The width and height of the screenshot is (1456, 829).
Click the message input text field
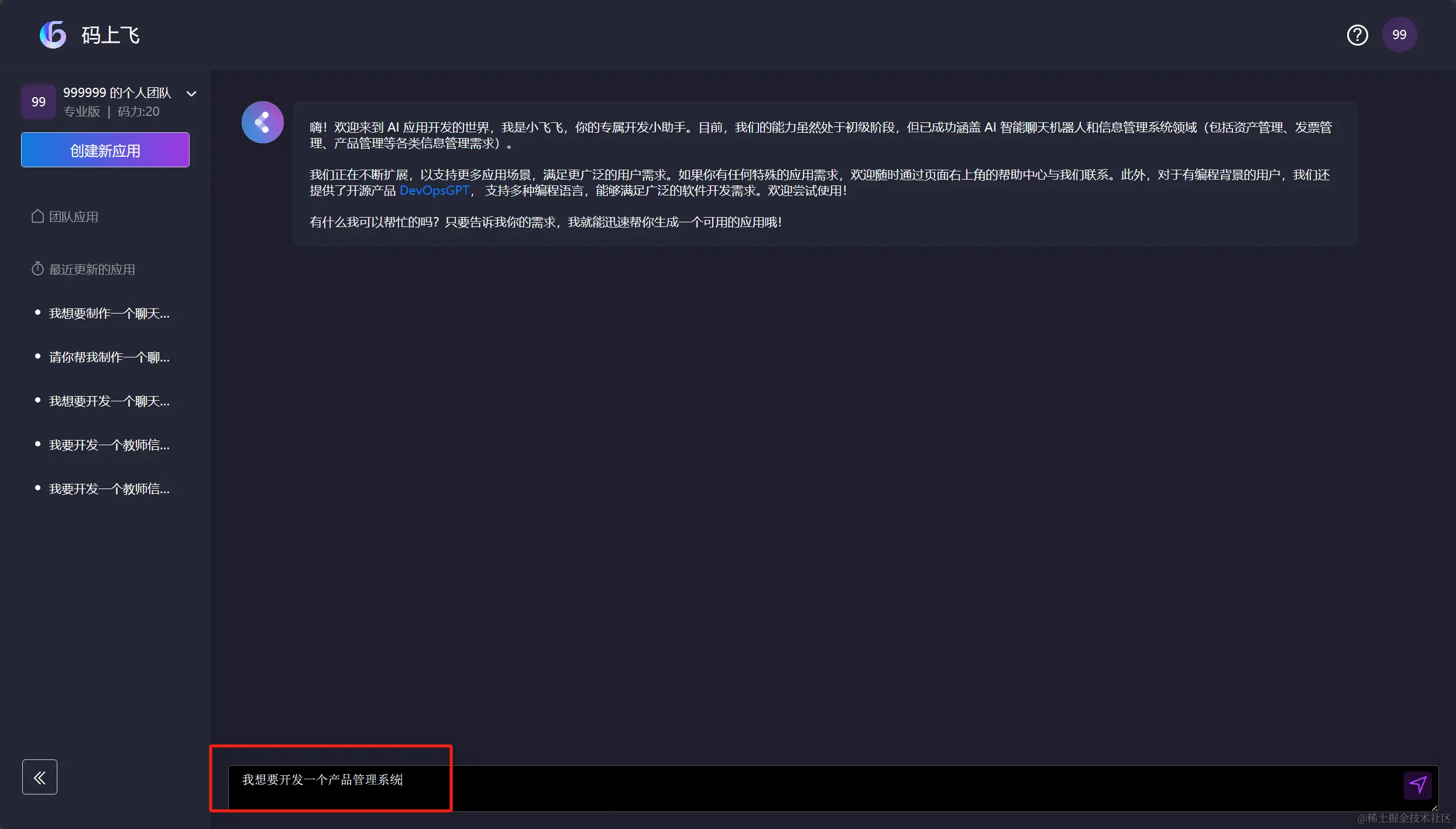pyautogui.click(x=819, y=787)
